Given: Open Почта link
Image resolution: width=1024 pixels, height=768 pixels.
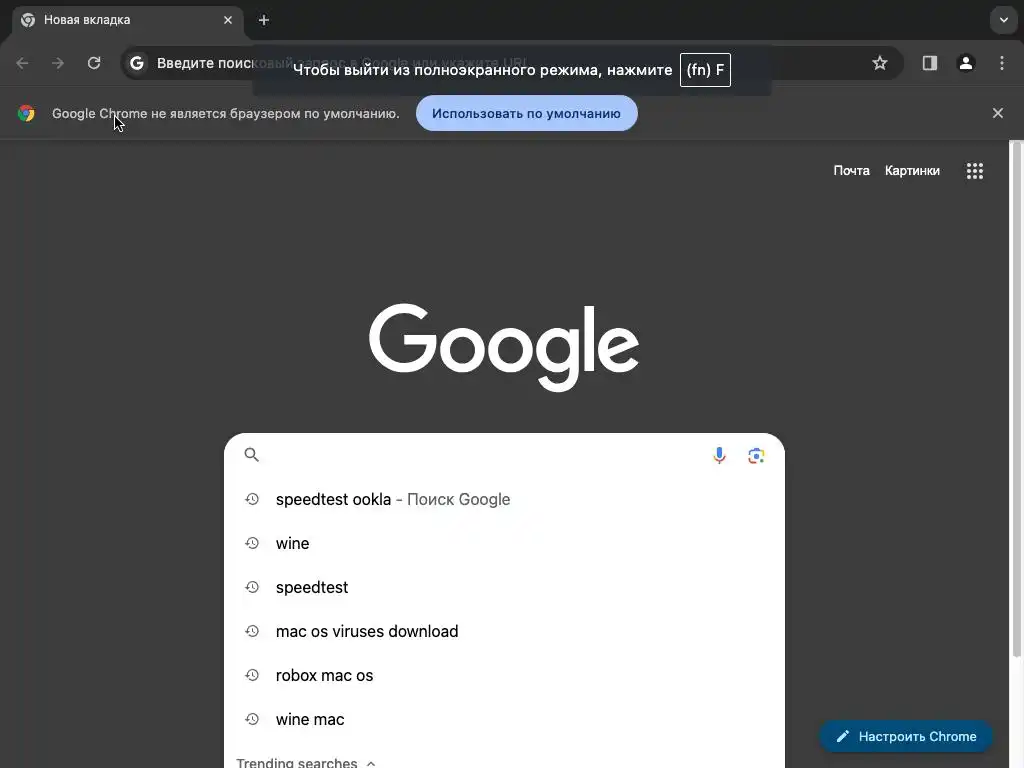Looking at the screenshot, I should [x=852, y=170].
